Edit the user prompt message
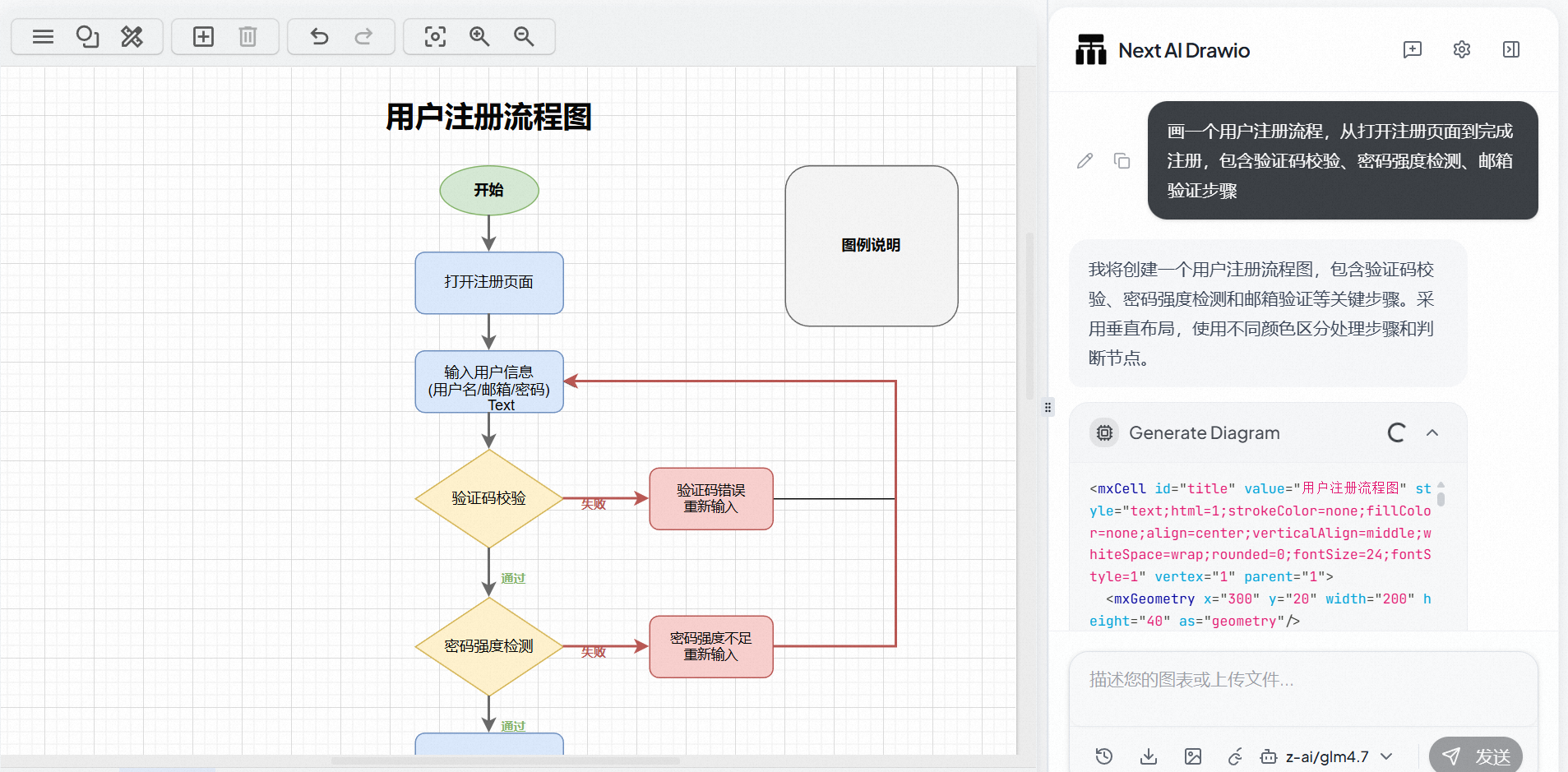Viewport: 1568px width, 772px height. (1085, 161)
